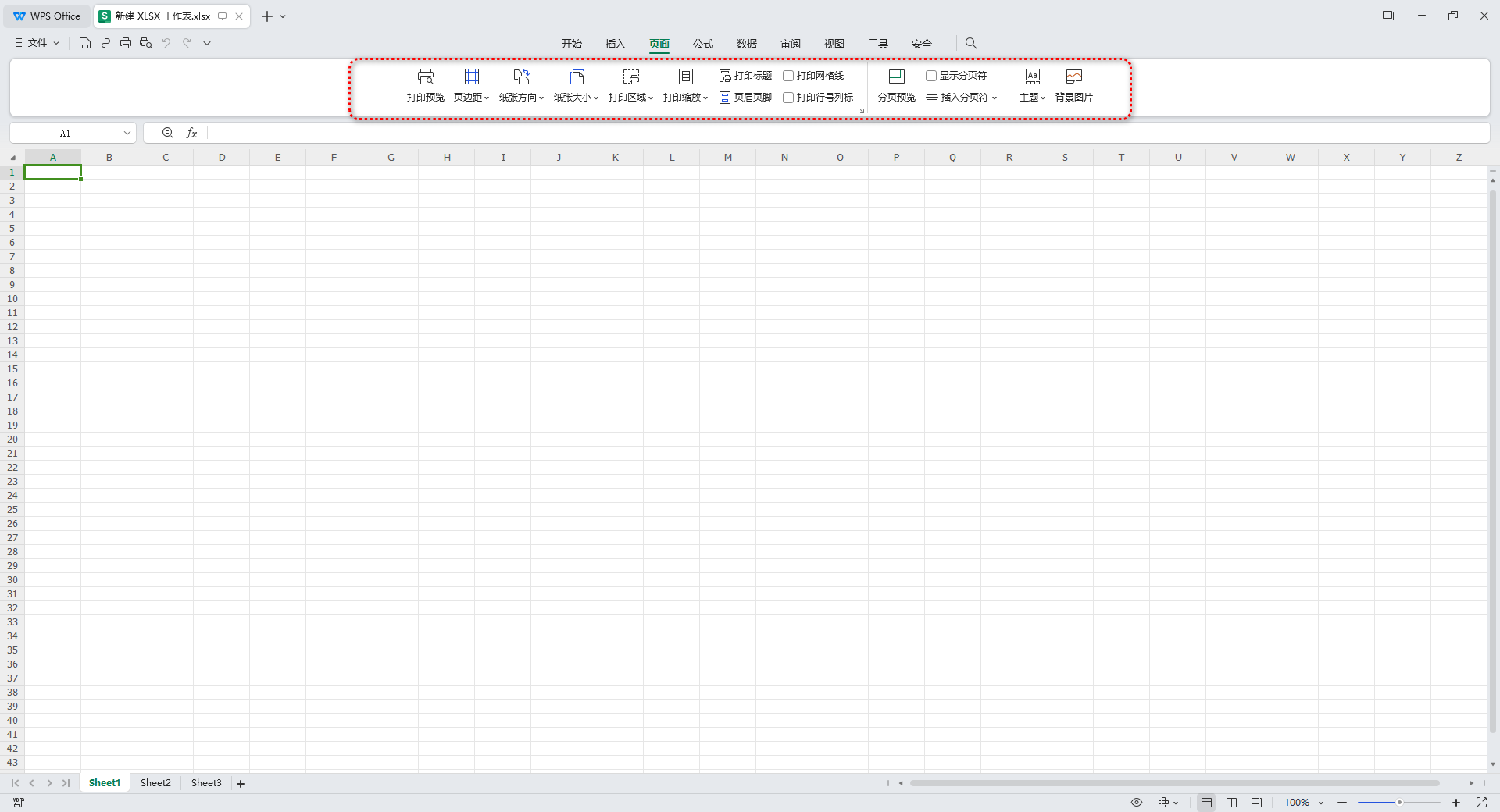Open the 文件 file menu
Image resolution: width=1500 pixels, height=812 pixels.
(37, 43)
